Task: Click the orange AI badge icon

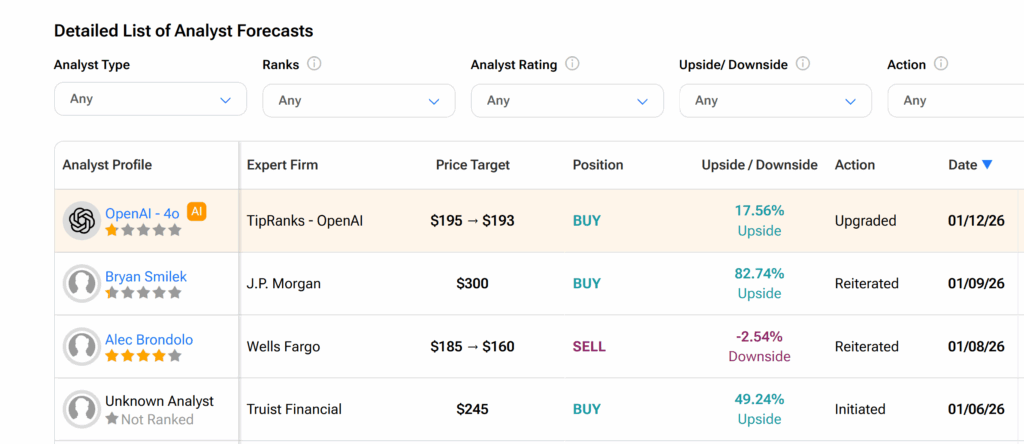Action: [x=197, y=211]
